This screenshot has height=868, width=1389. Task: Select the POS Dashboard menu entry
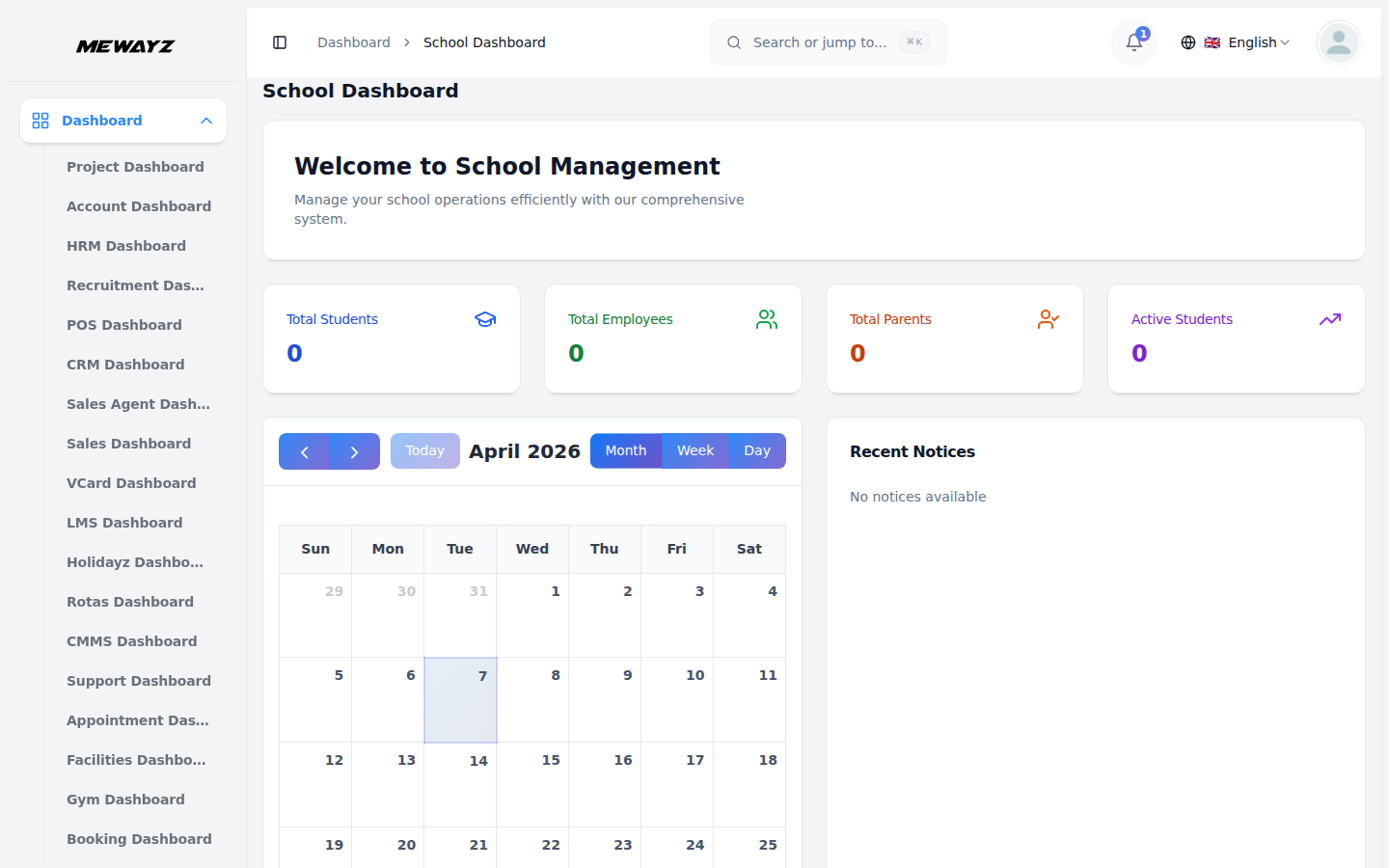click(x=124, y=325)
